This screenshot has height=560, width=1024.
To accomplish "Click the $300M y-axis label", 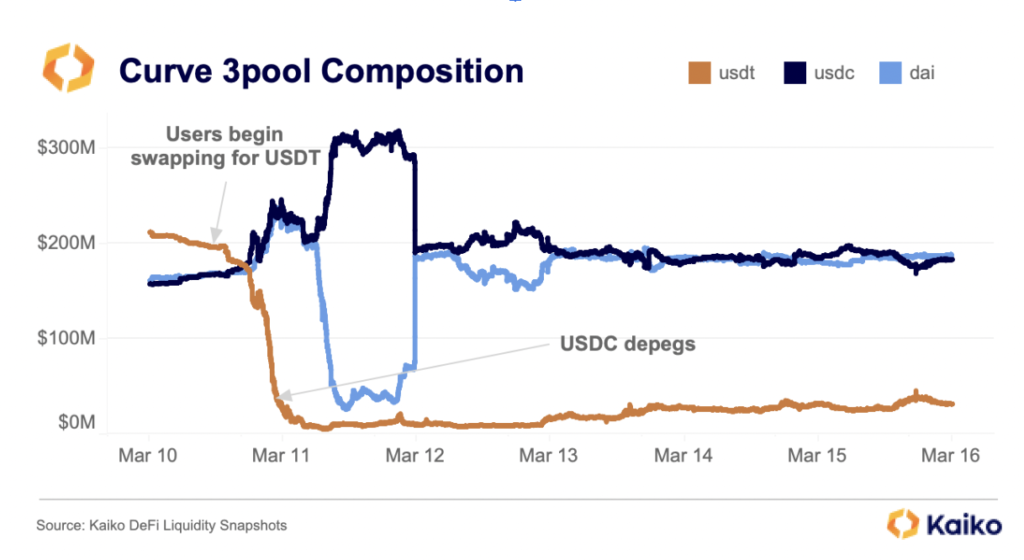I will [66, 148].
